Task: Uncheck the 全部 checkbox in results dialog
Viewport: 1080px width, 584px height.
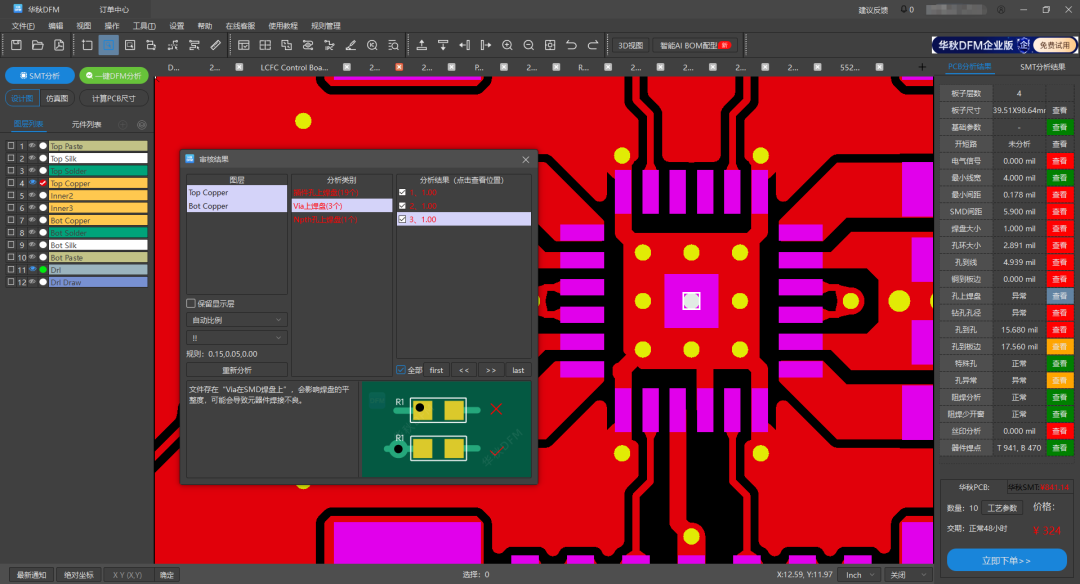Action: (x=401, y=370)
